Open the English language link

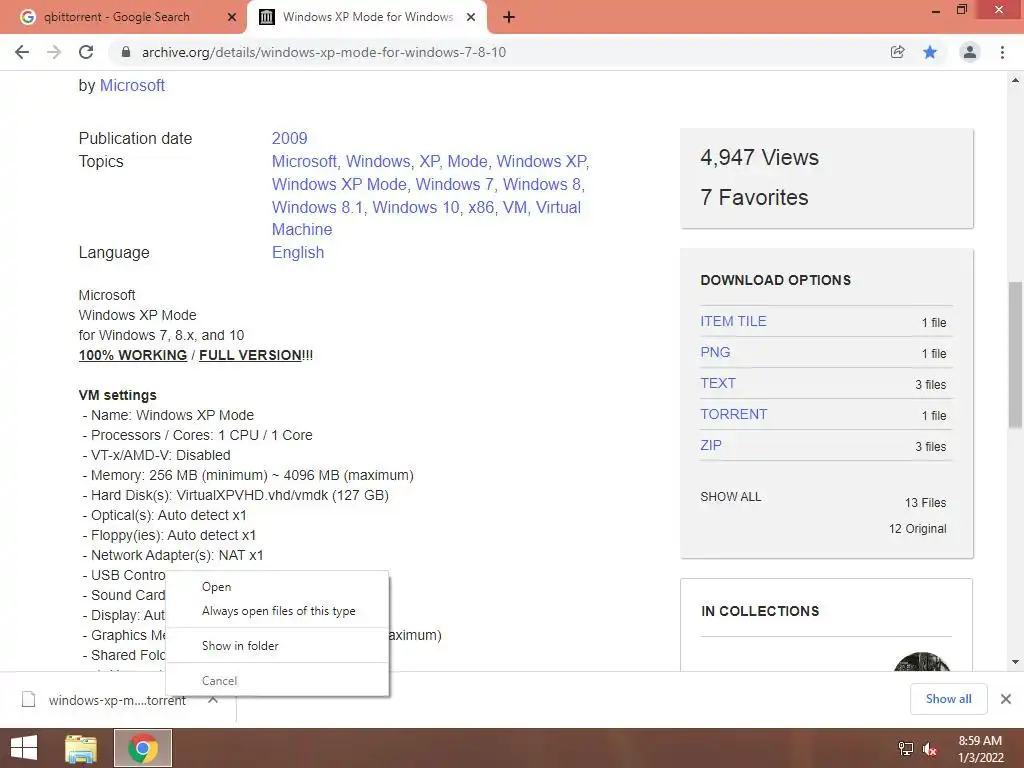click(x=298, y=253)
